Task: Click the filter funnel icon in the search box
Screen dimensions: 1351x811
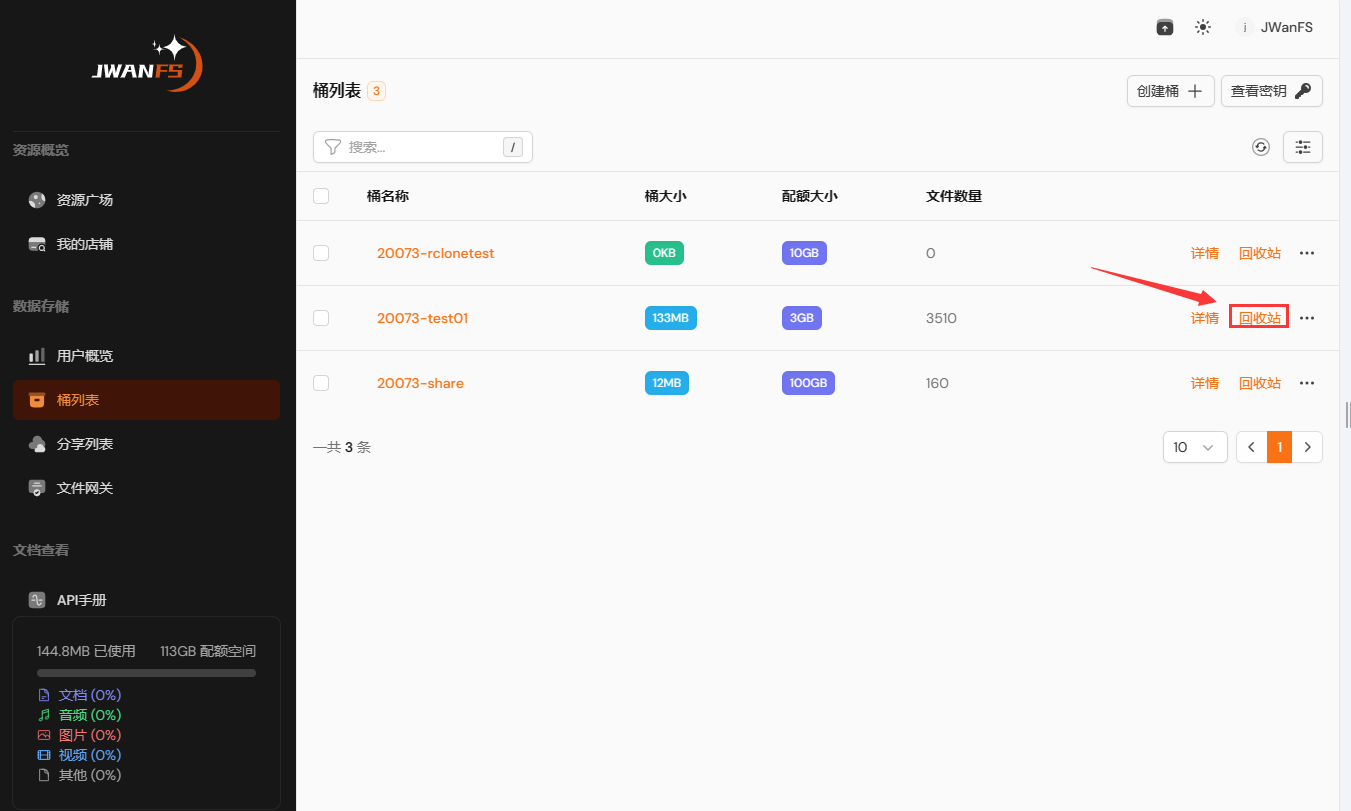Action: click(333, 147)
